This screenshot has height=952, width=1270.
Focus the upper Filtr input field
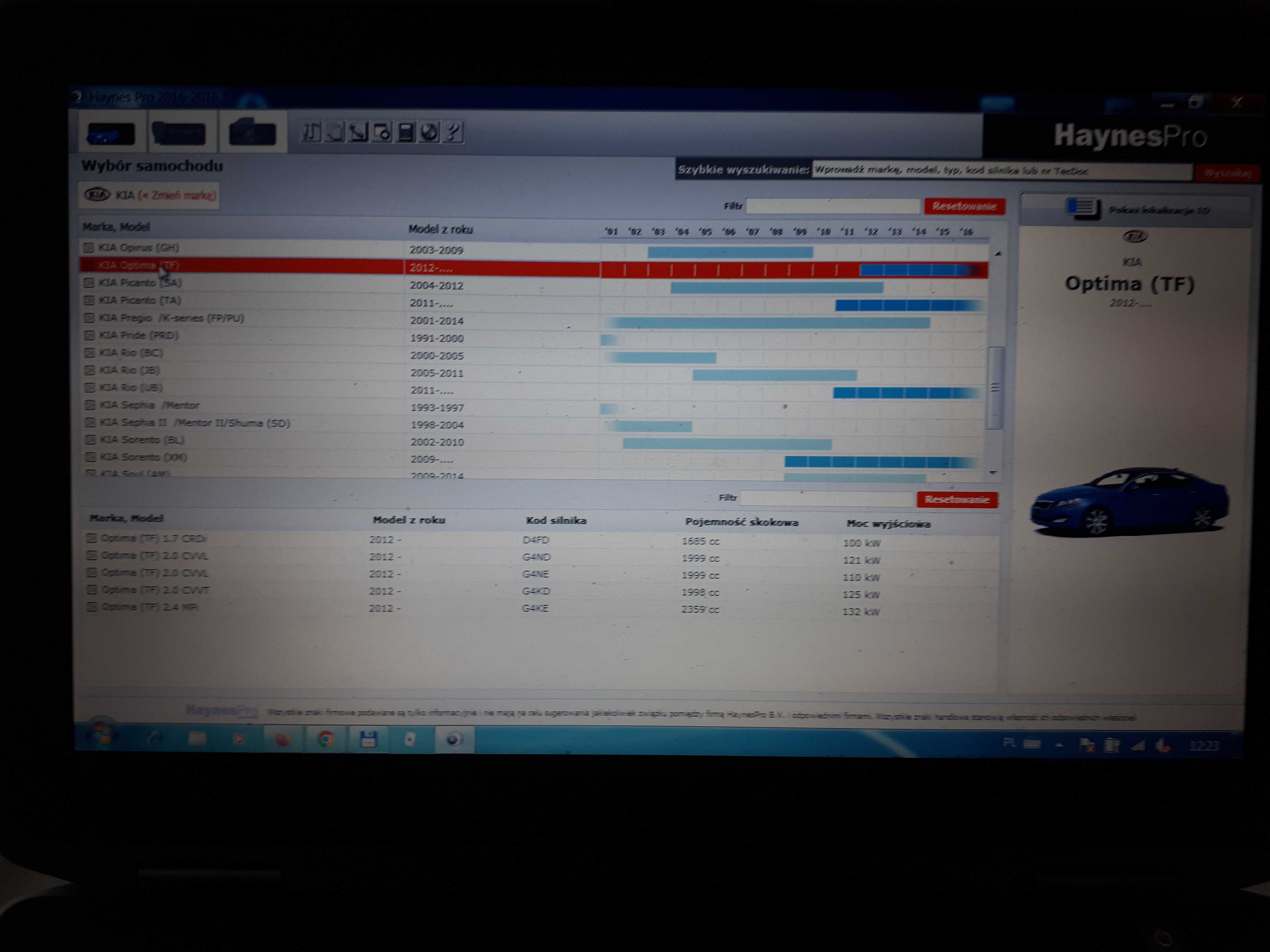point(833,206)
